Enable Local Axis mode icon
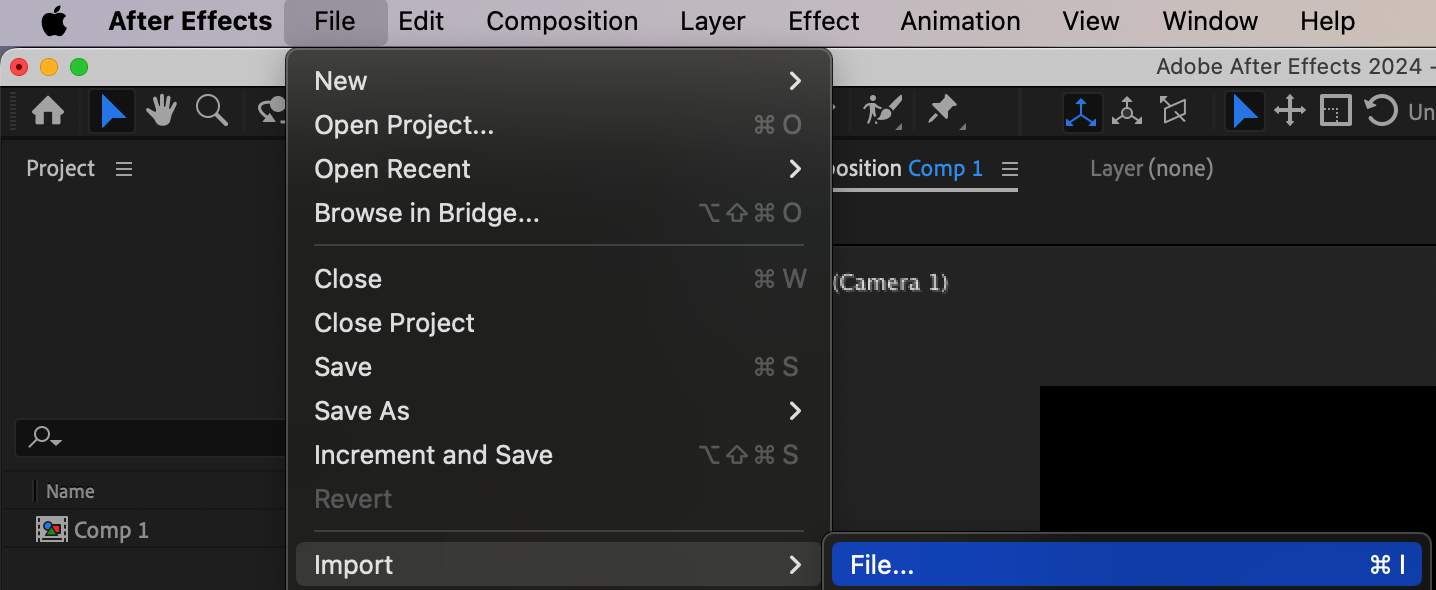 point(1081,111)
